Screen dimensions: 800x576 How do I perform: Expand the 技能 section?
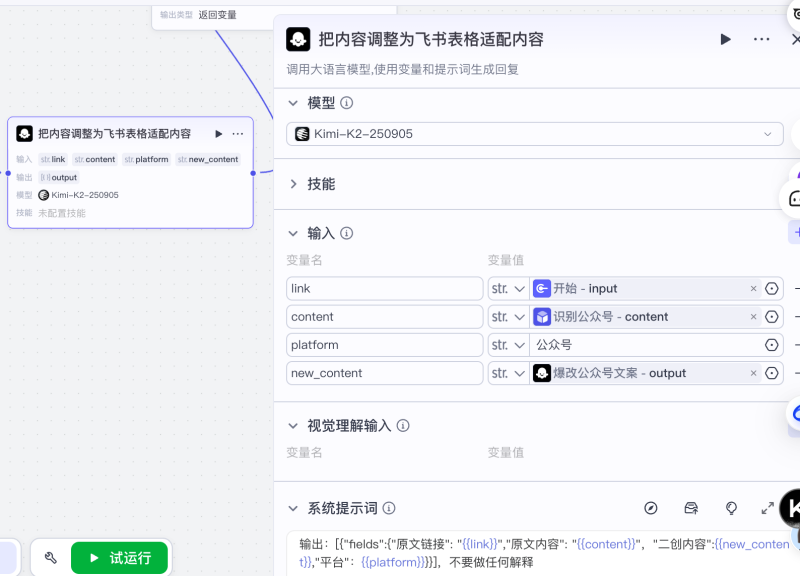292,183
